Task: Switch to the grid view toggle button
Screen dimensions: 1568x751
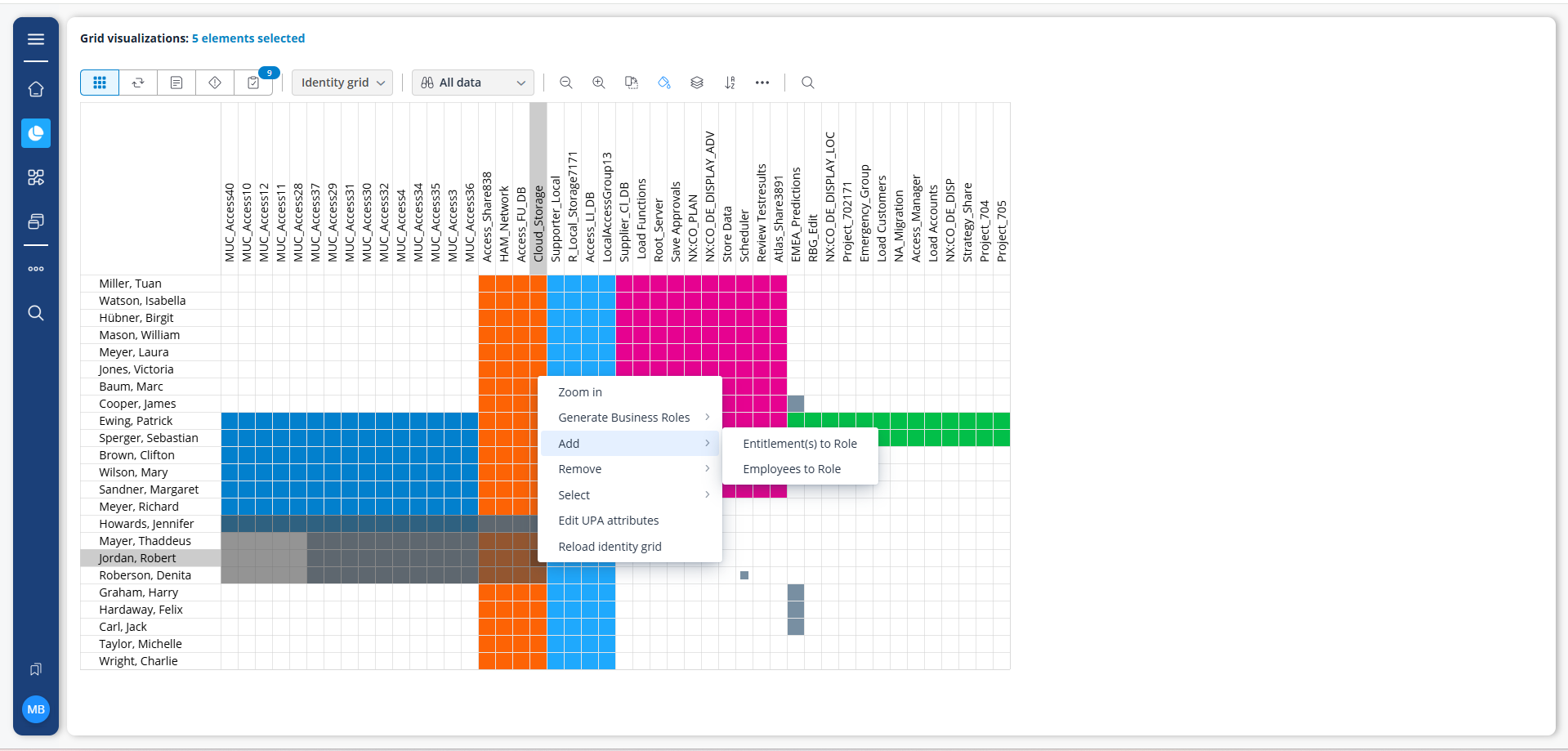Action: (x=100, y=83)
